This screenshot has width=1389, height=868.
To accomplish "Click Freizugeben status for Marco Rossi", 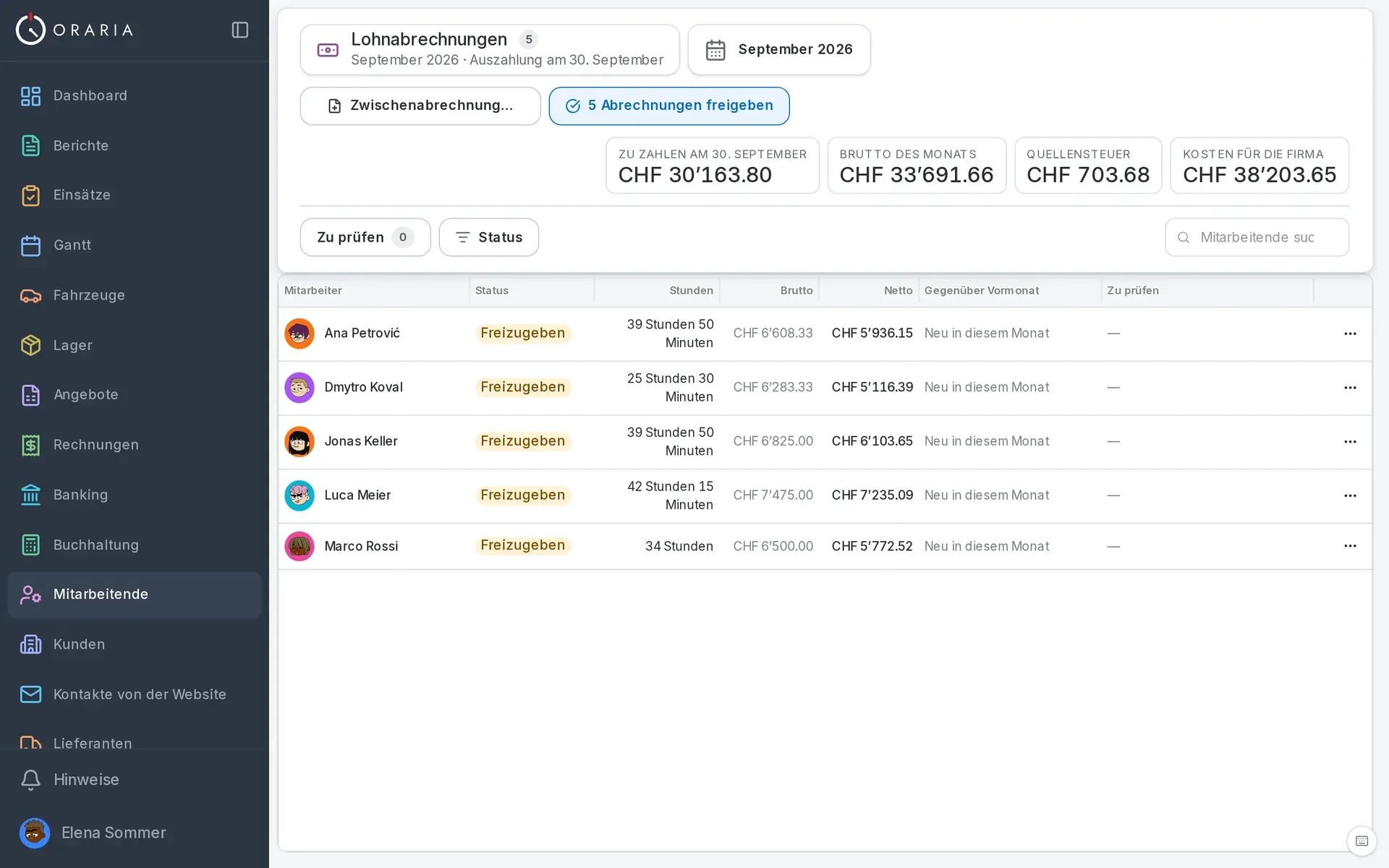I will coord(523,545).
